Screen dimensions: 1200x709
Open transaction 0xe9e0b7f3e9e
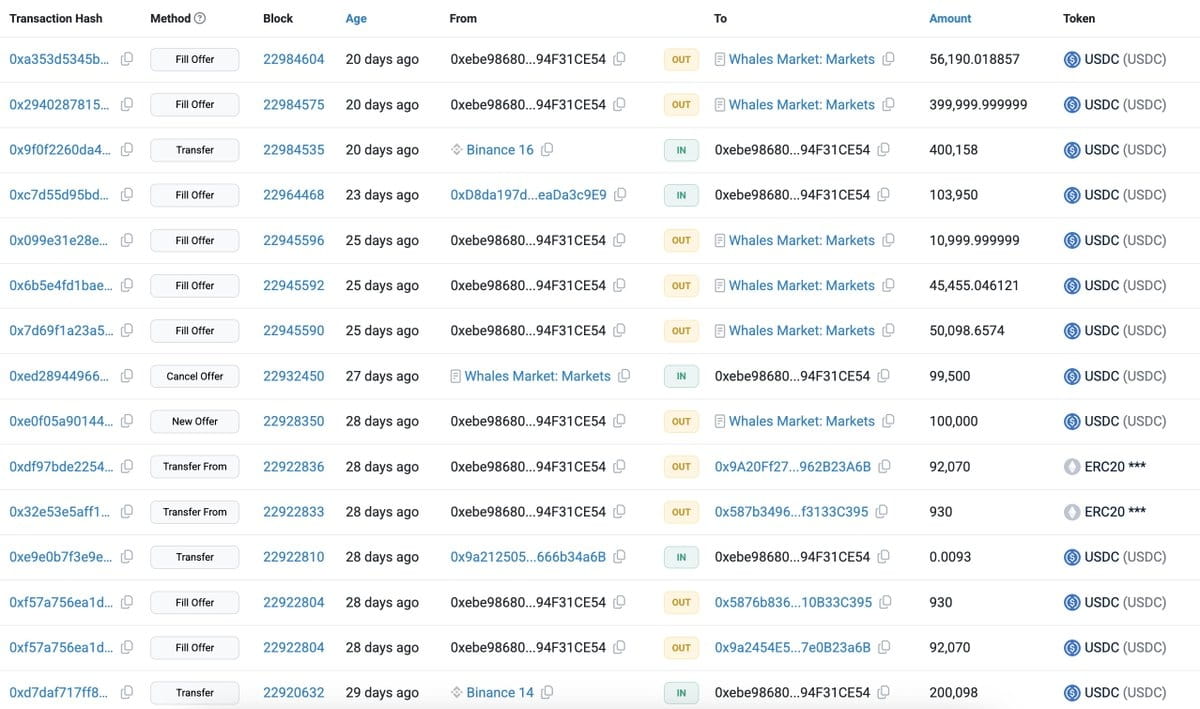coord(61,557)
